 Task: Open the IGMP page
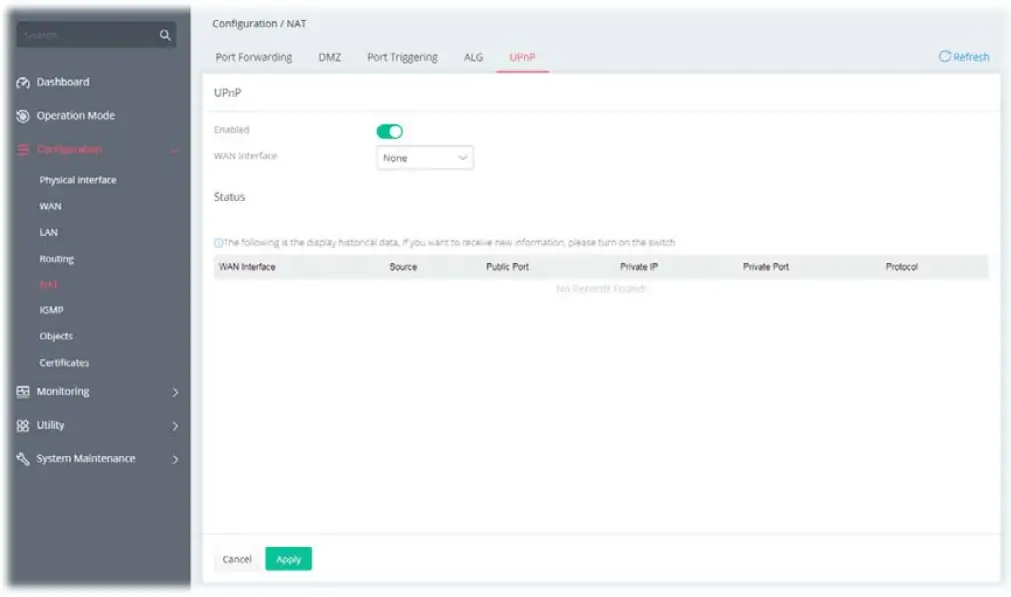coord(52,310)
